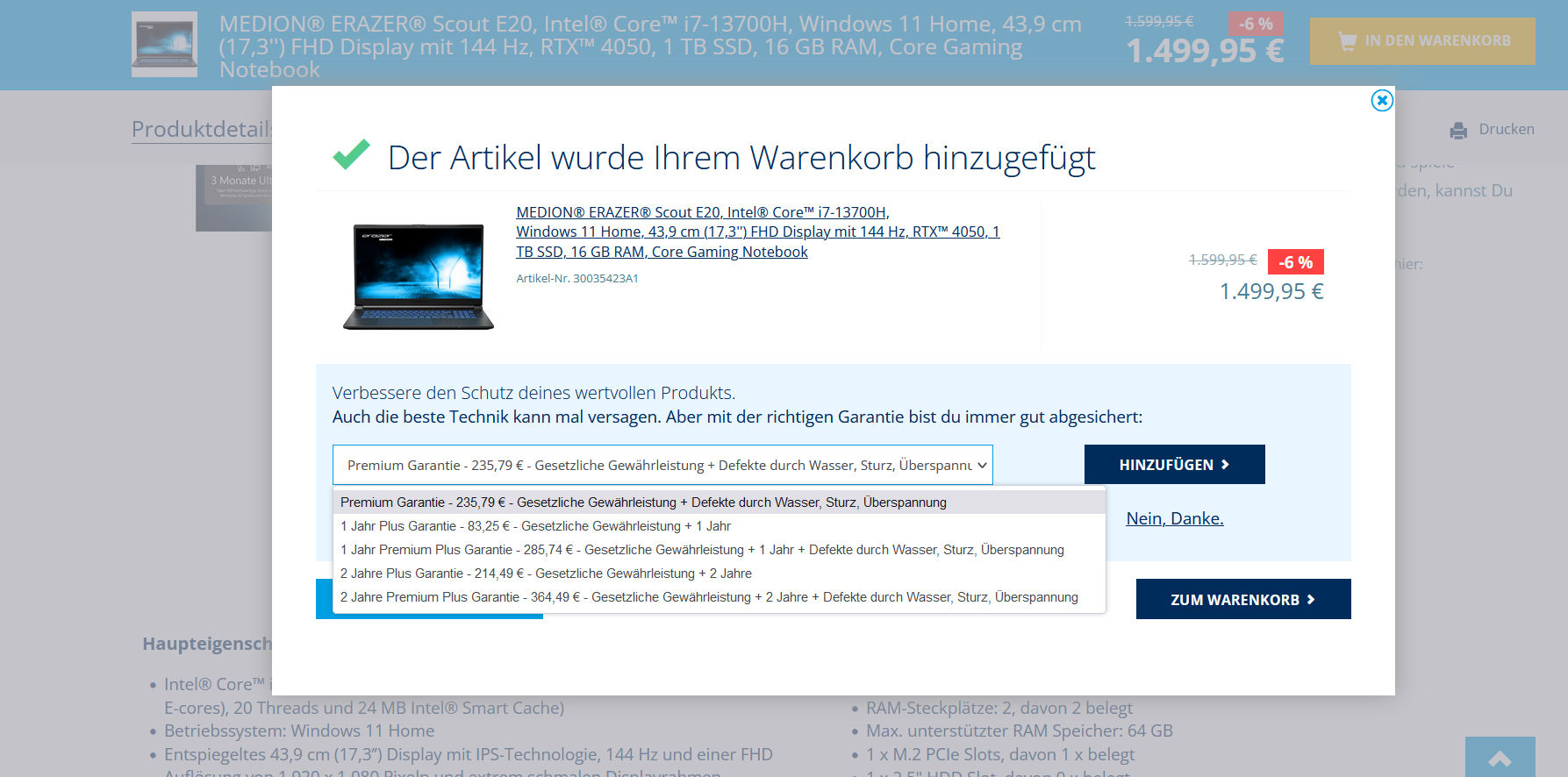Close the cart confirmation popup
The height and width of the screenshot is (777, 1568).
point(1382,101)
